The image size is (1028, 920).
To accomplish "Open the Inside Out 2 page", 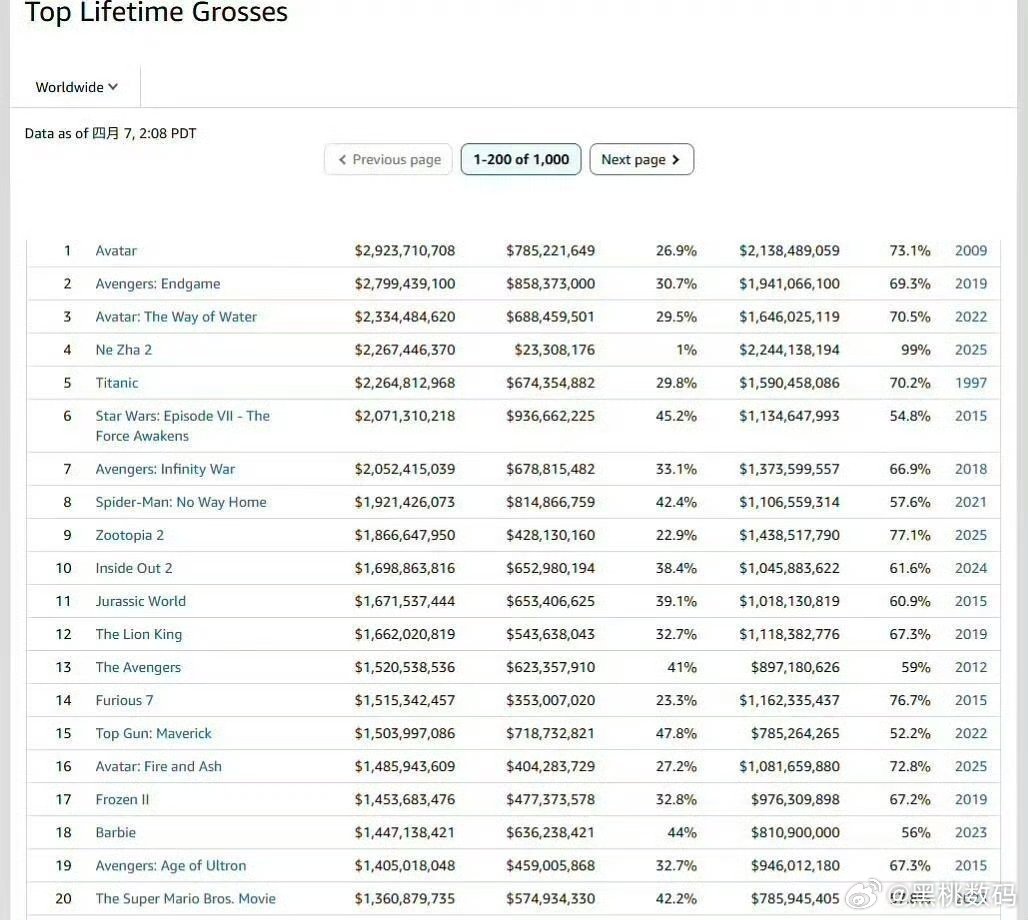I will tap(134, 568).
